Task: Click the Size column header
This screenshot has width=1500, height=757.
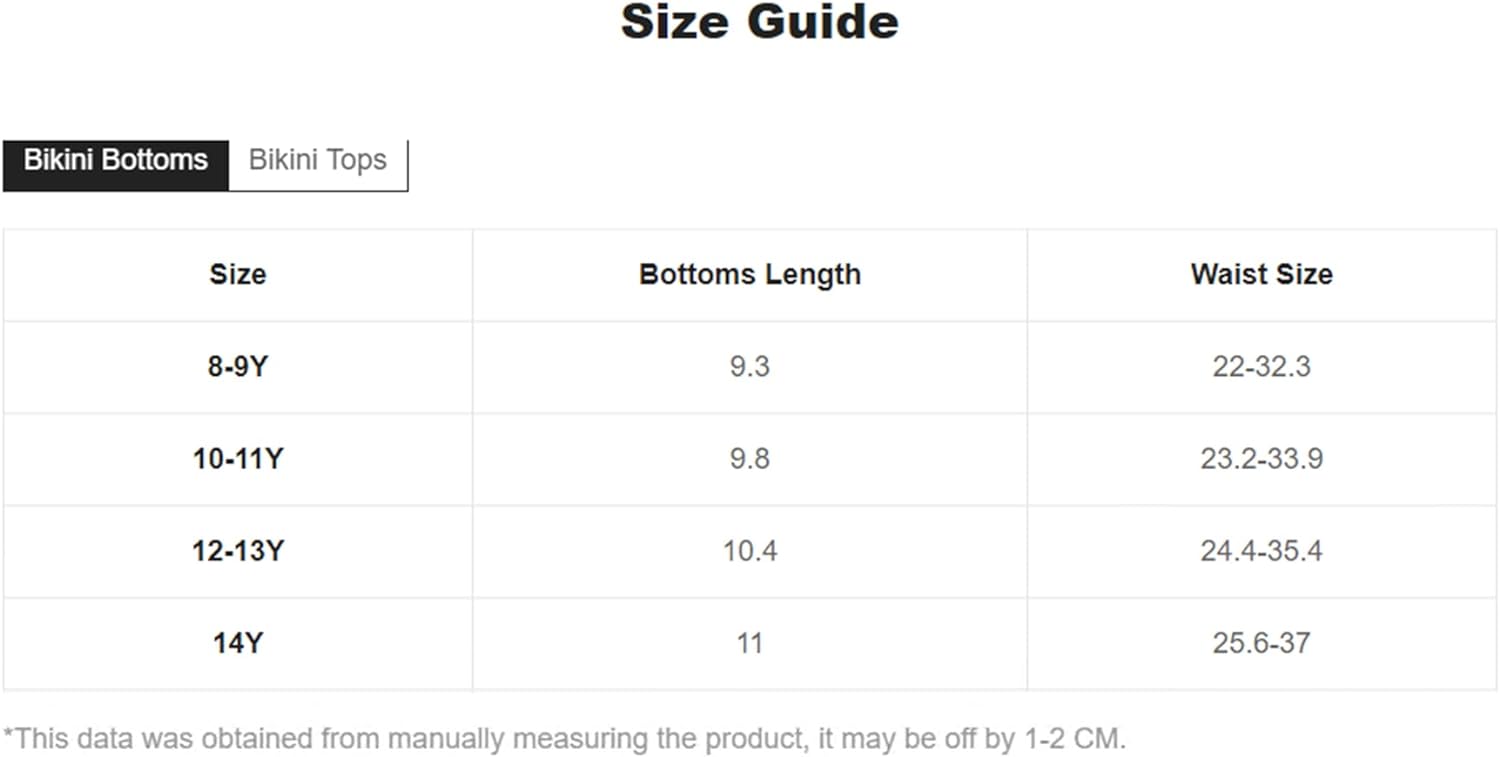Action: pyautogui.click(x=238, y=275)
